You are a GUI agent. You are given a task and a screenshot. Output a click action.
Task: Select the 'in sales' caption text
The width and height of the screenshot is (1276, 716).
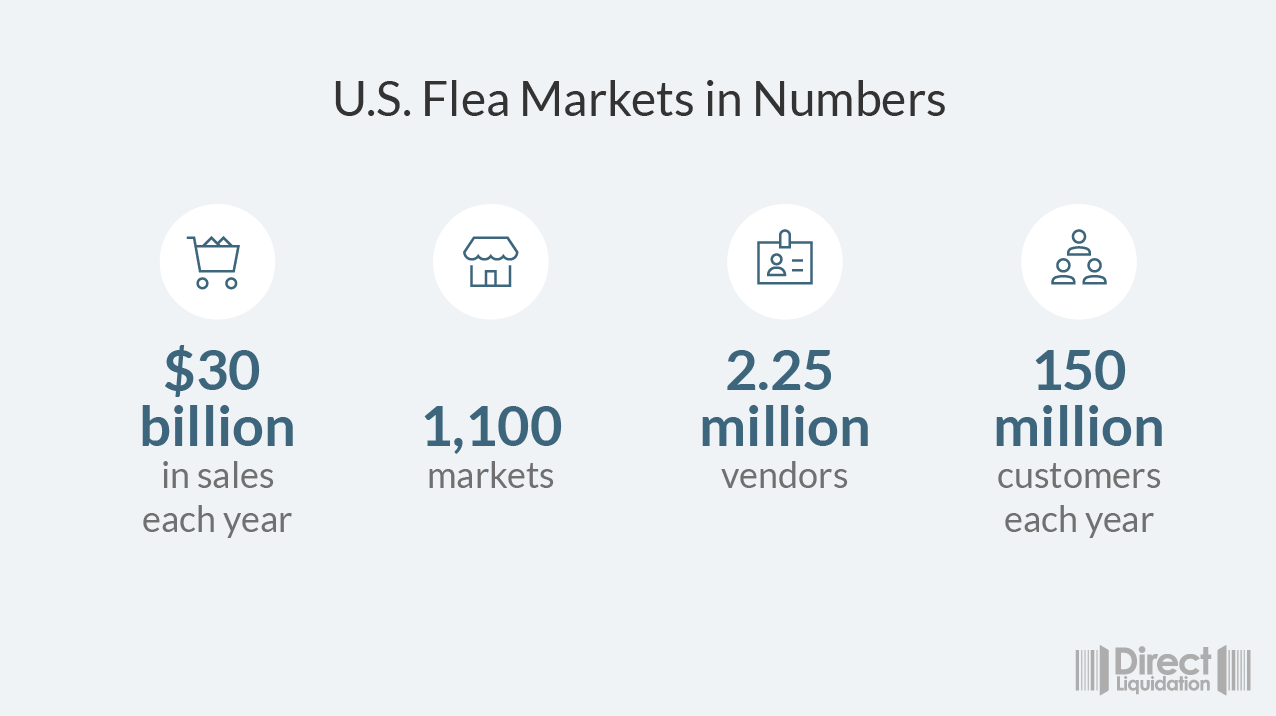(x=217, y=476)
